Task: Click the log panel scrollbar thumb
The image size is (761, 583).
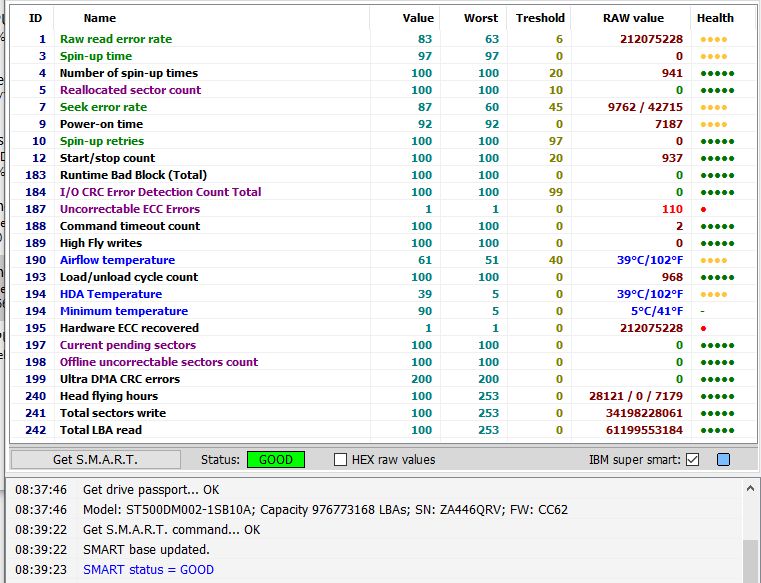Action: tap(750, 561)
